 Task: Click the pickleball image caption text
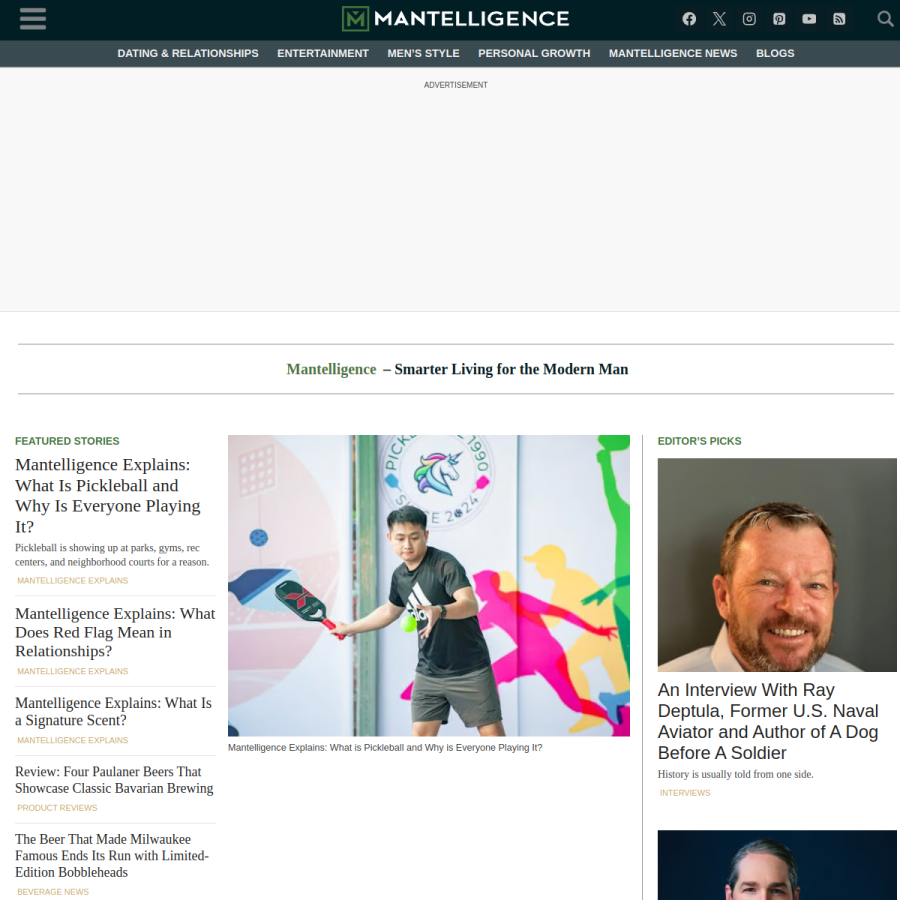pos(385,747)
